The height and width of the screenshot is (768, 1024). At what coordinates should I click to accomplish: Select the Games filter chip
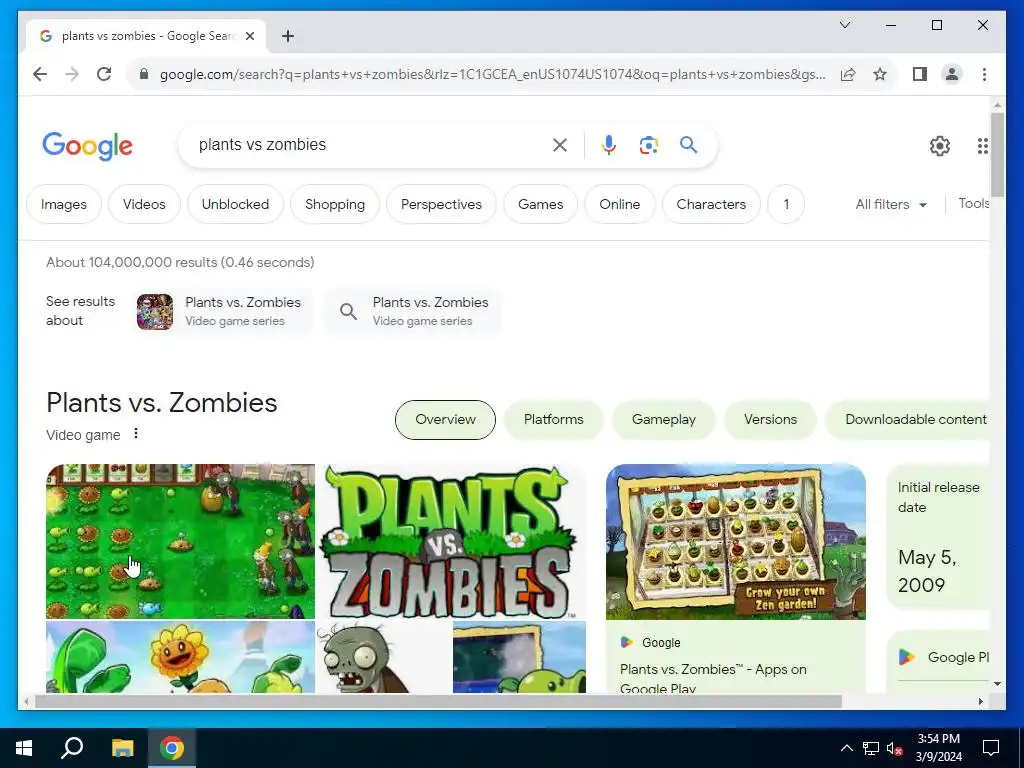tap(541, 204)
